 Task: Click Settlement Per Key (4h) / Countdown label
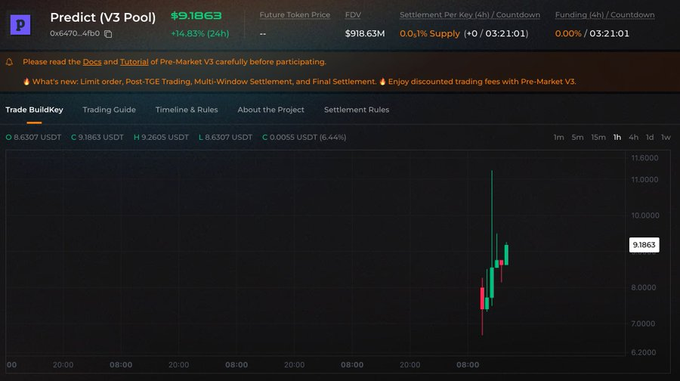[470, 15]
